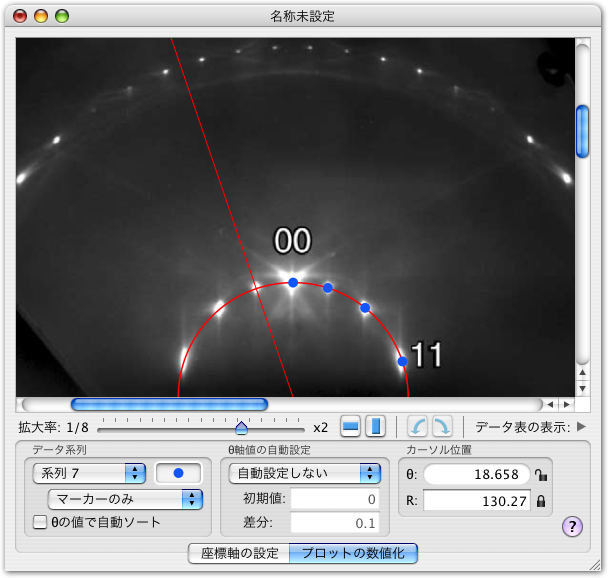Click the θ cursor position field
The height and width of the screenshot is (578, 608).
pos(477,474)
